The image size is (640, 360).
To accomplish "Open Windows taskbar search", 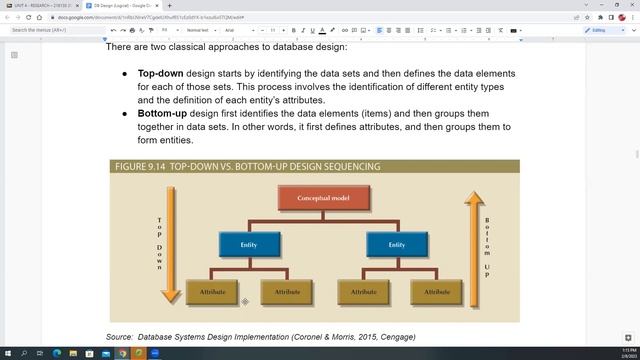I will [24, 353].
